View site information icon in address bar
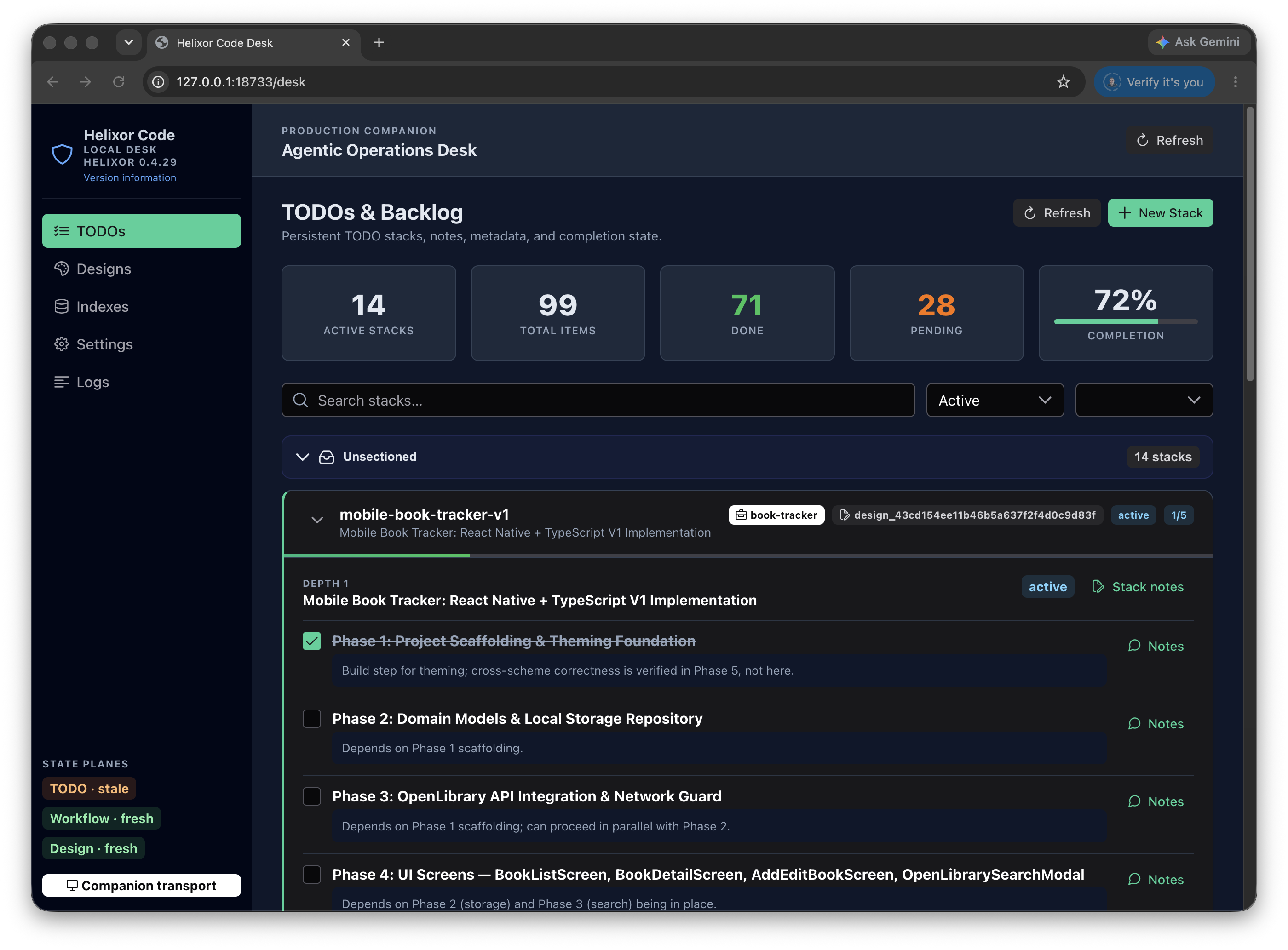 point(158,82)
